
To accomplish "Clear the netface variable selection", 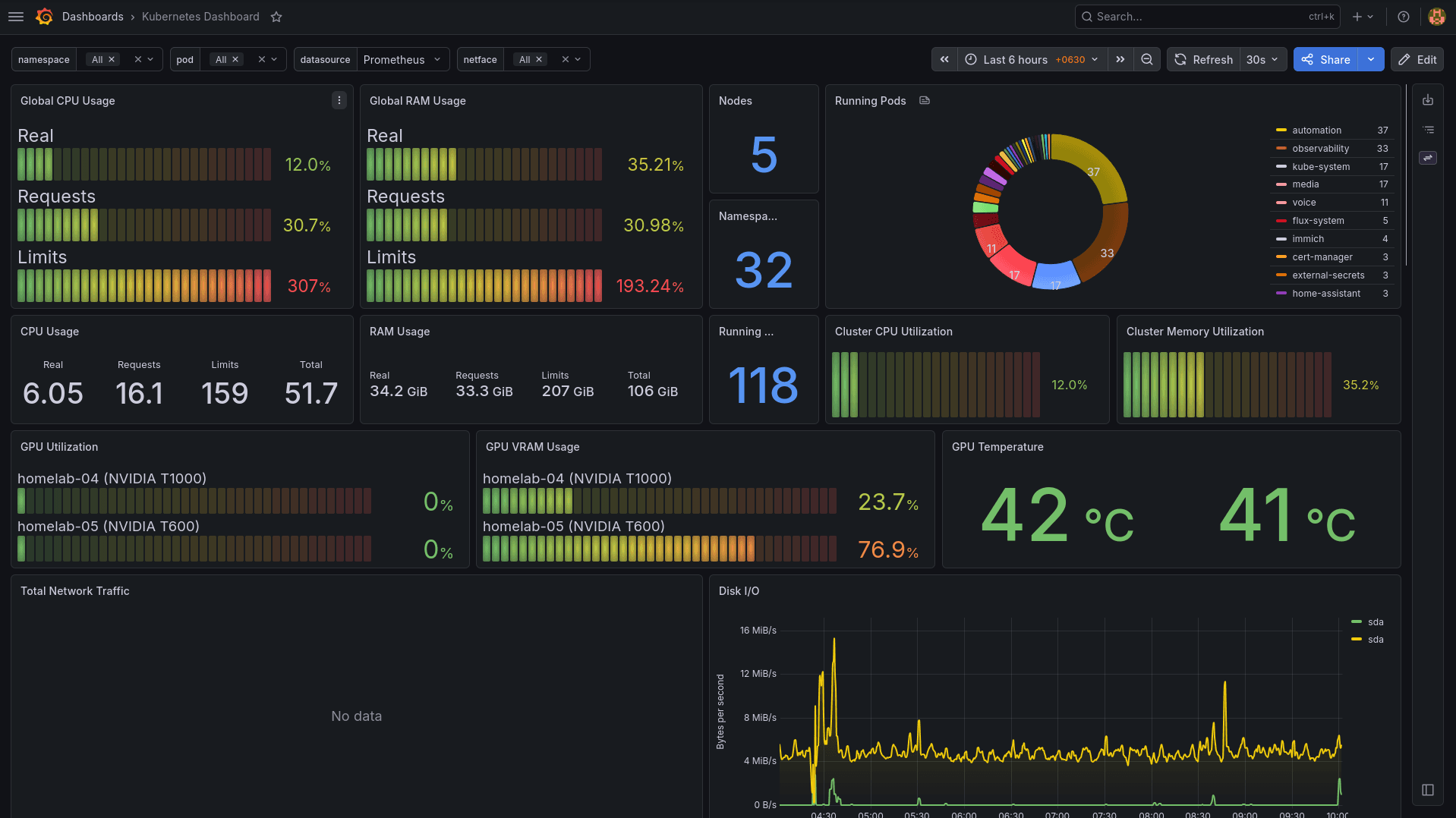I will click(x=565, y=59).
